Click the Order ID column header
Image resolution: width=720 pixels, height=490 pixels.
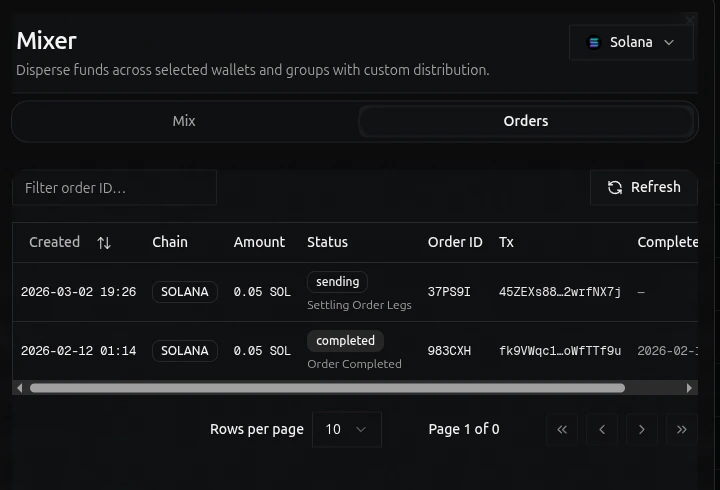pos(455,242)
